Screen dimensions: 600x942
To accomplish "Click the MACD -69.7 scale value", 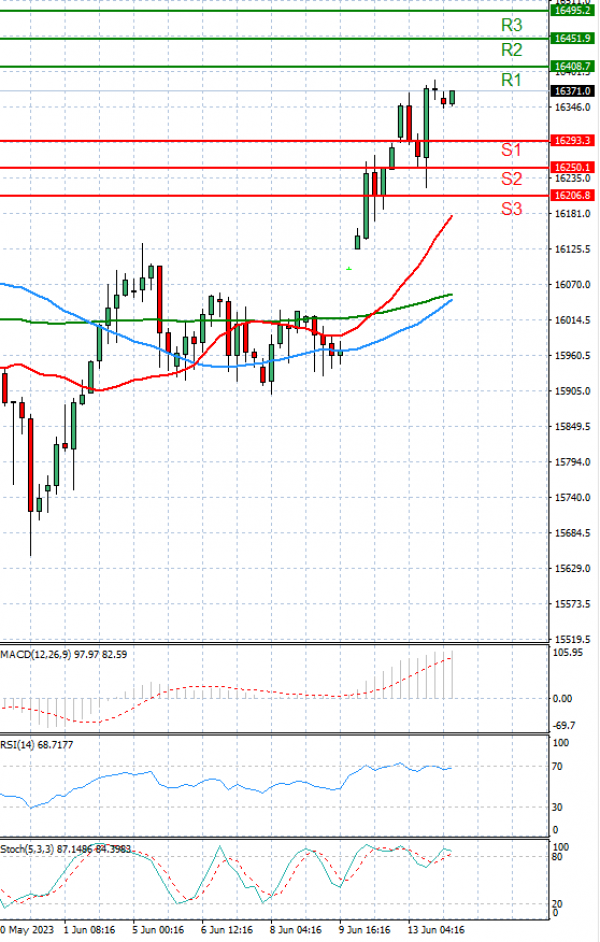I will click(565, 726).
